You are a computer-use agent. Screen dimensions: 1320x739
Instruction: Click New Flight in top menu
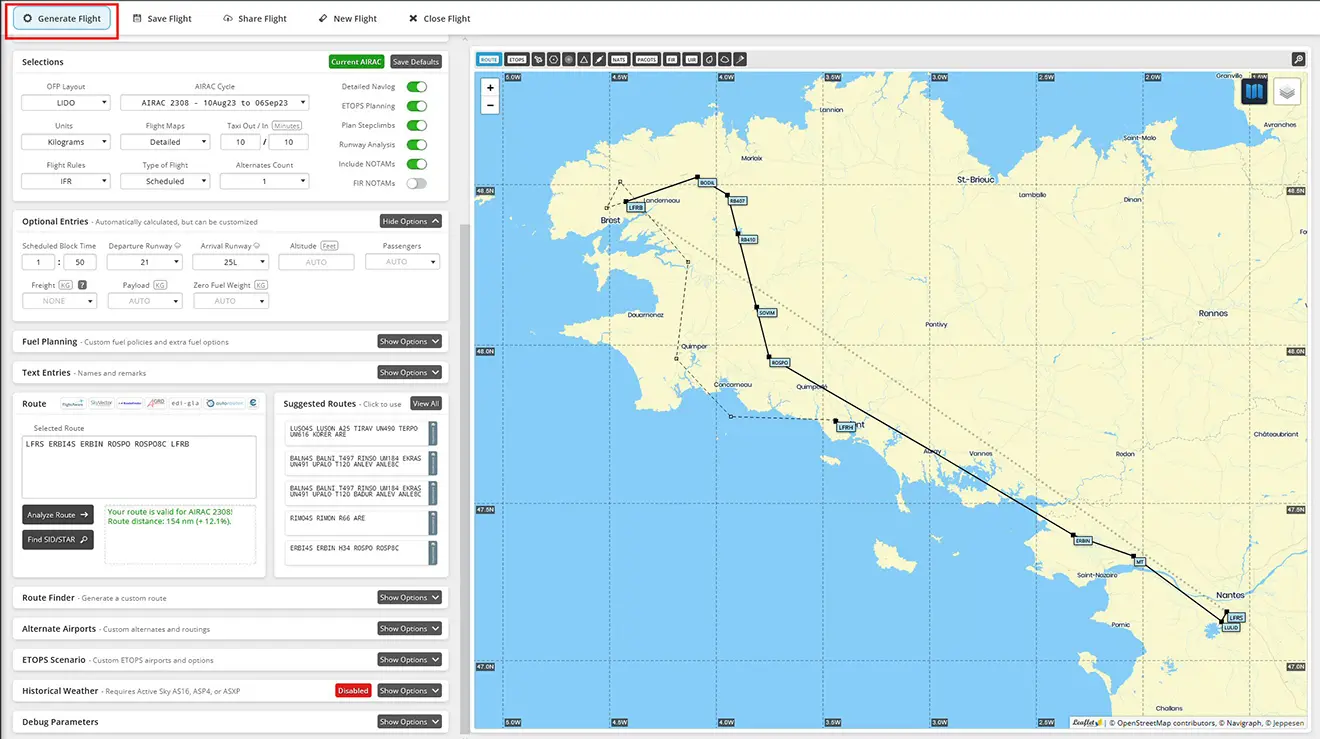tap(348, 18)
